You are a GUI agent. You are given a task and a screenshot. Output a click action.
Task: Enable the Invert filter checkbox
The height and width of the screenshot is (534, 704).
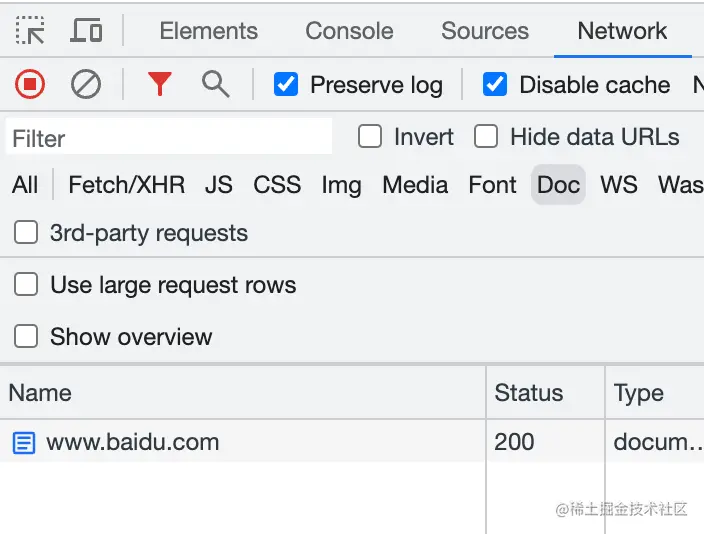(x=370, y=137)
